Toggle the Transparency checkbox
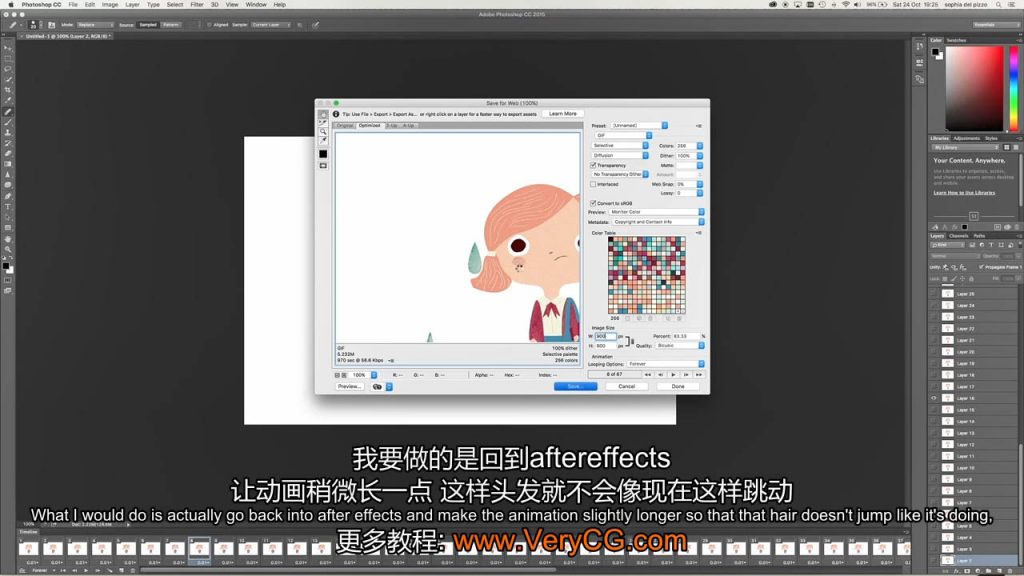 pyautogui.click(x=594, y=165)
